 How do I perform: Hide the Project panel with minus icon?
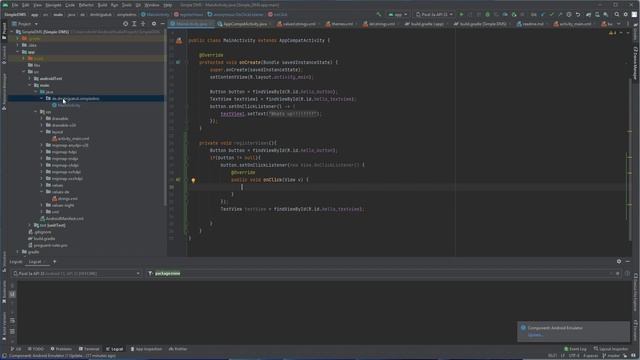click(x=162, y=24)
